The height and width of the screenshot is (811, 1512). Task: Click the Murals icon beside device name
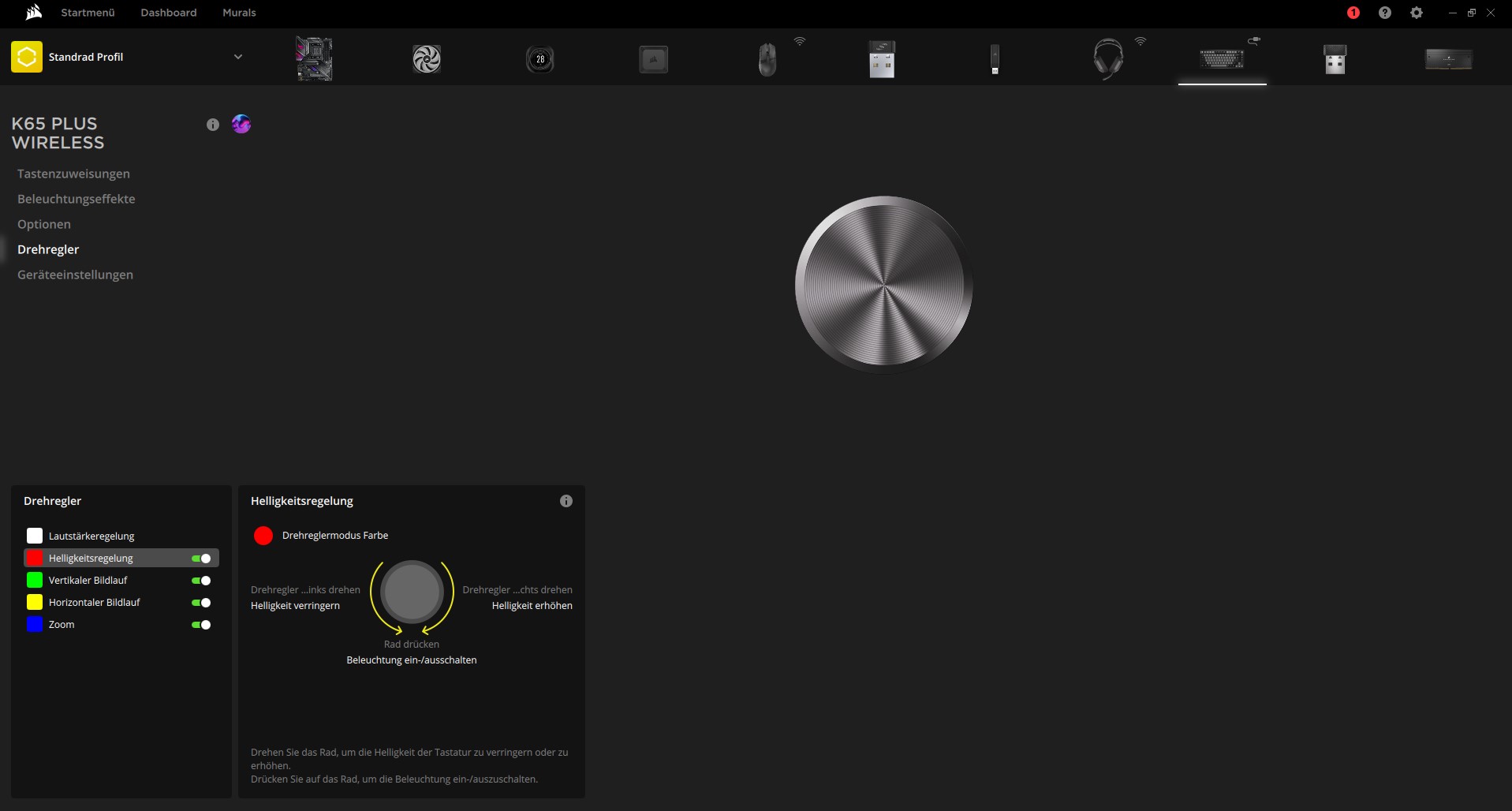click(241, 124)
